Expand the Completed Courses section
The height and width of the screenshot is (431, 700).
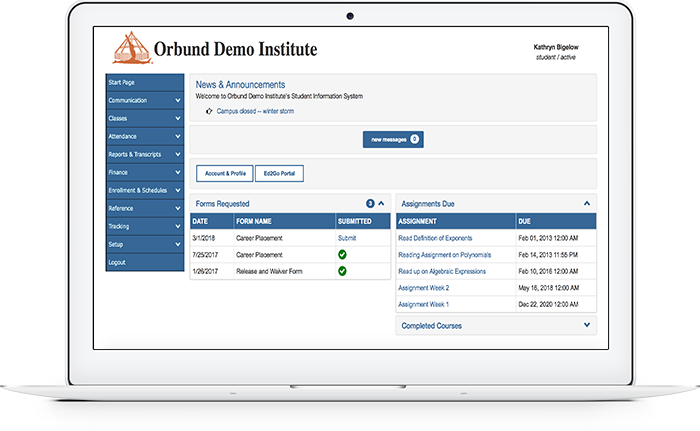(586, 325)
